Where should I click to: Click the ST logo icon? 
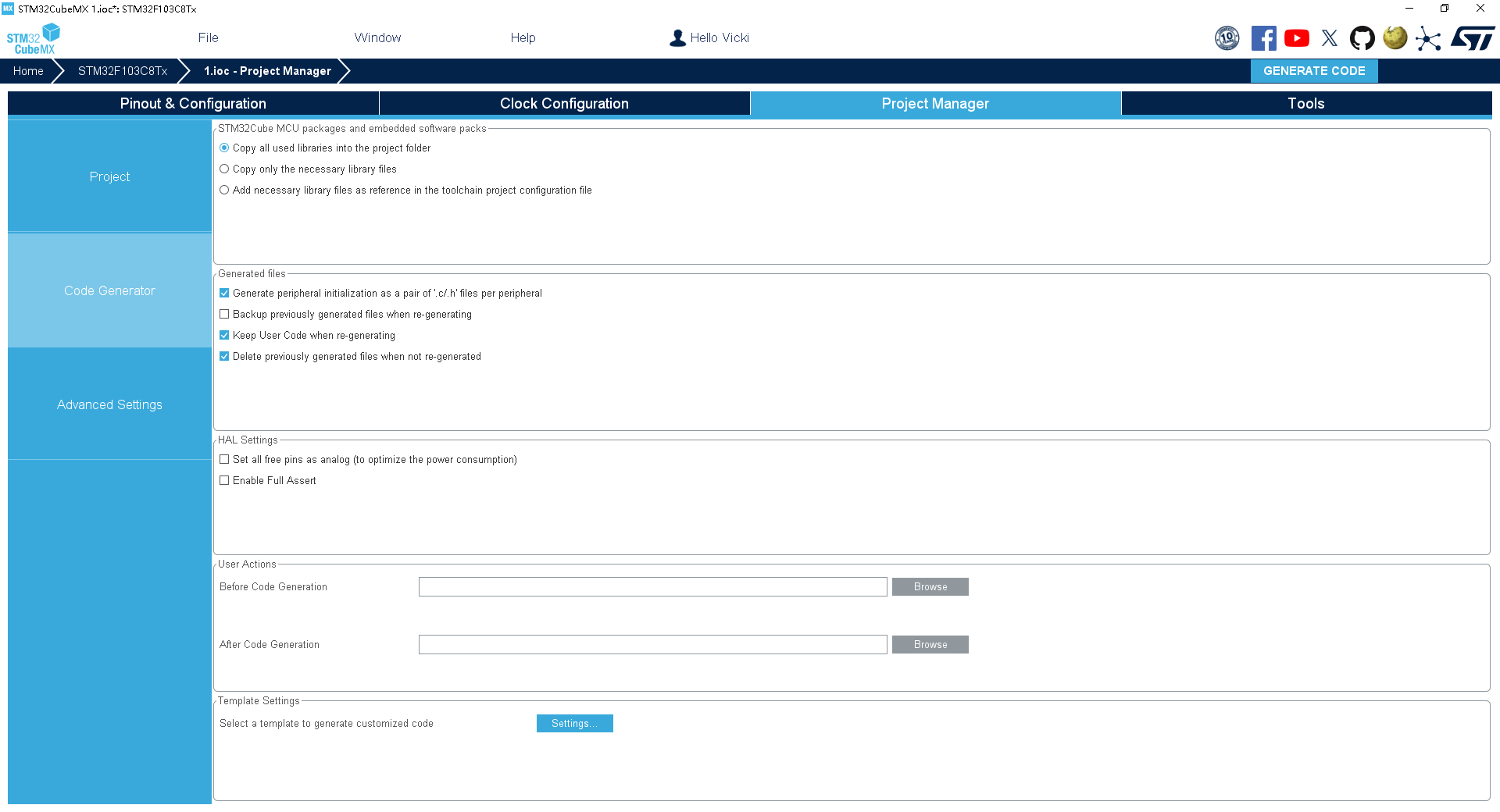click(1473, 38)
